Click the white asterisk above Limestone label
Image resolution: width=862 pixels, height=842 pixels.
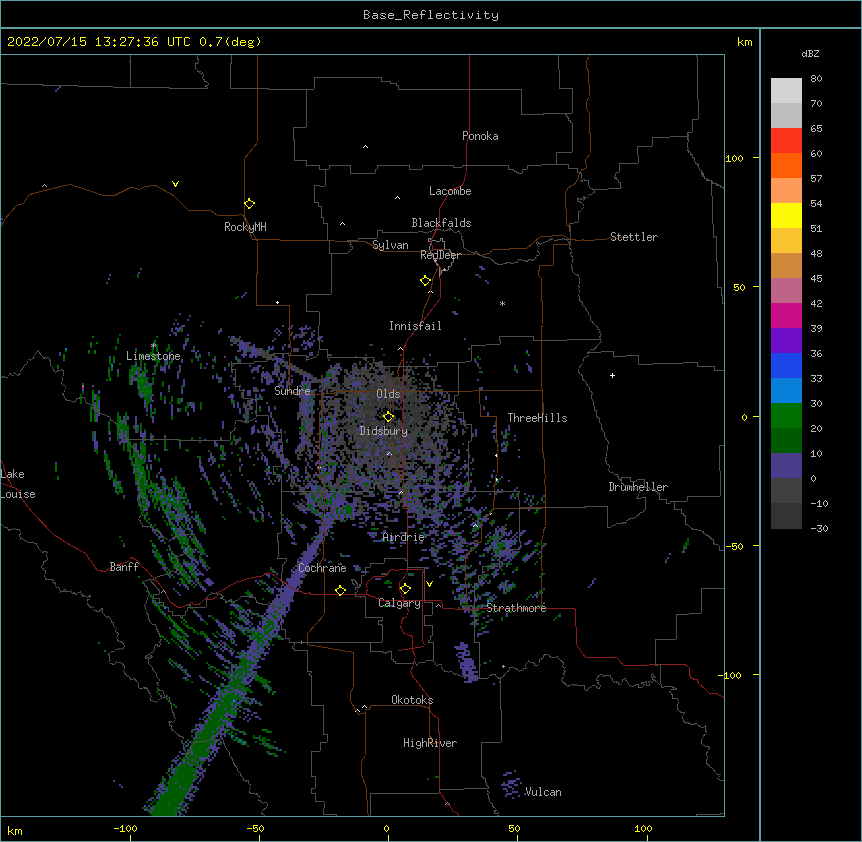(x=153, y=346)
